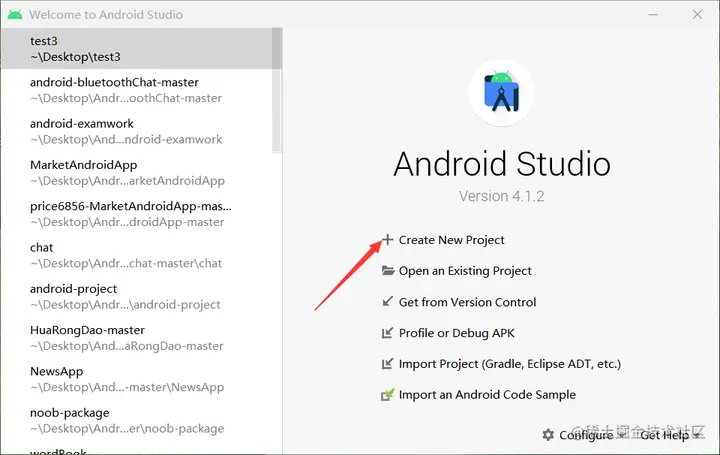Minimize the Welcome to Android Studio window
The height and width of the screenshot is (455, 720).
pyautogui.click(x=653, y=15)
